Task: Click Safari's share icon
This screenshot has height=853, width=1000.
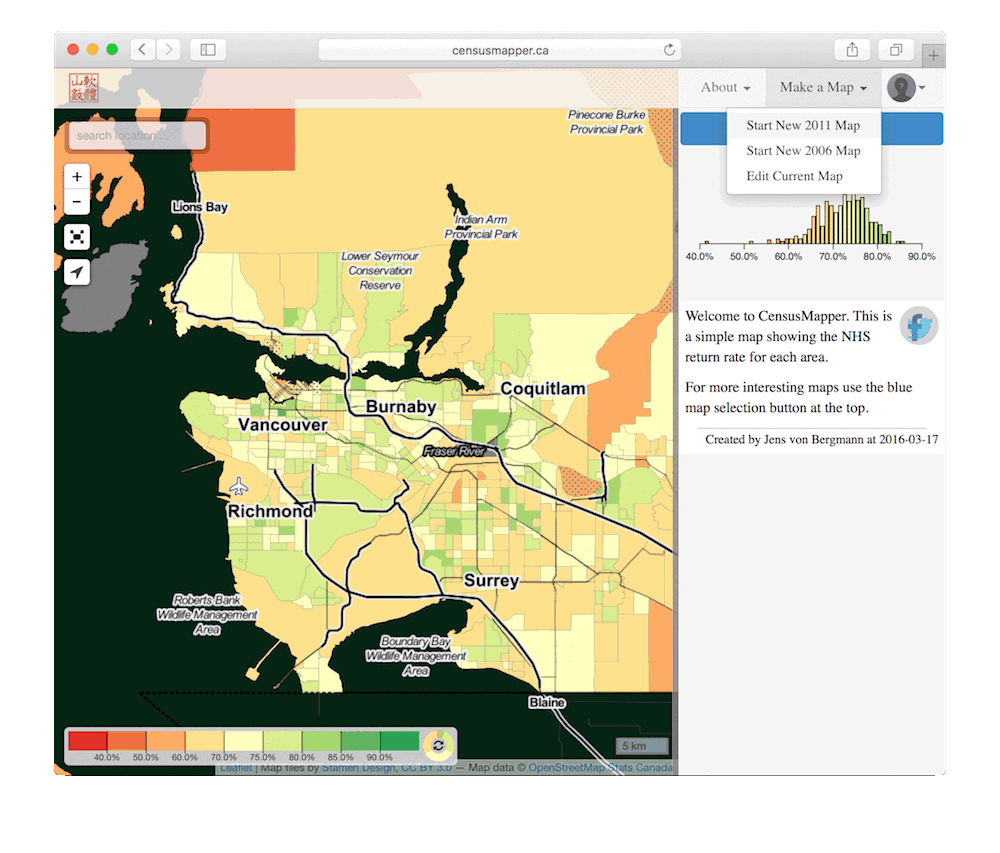Action: tap(852, 49)
